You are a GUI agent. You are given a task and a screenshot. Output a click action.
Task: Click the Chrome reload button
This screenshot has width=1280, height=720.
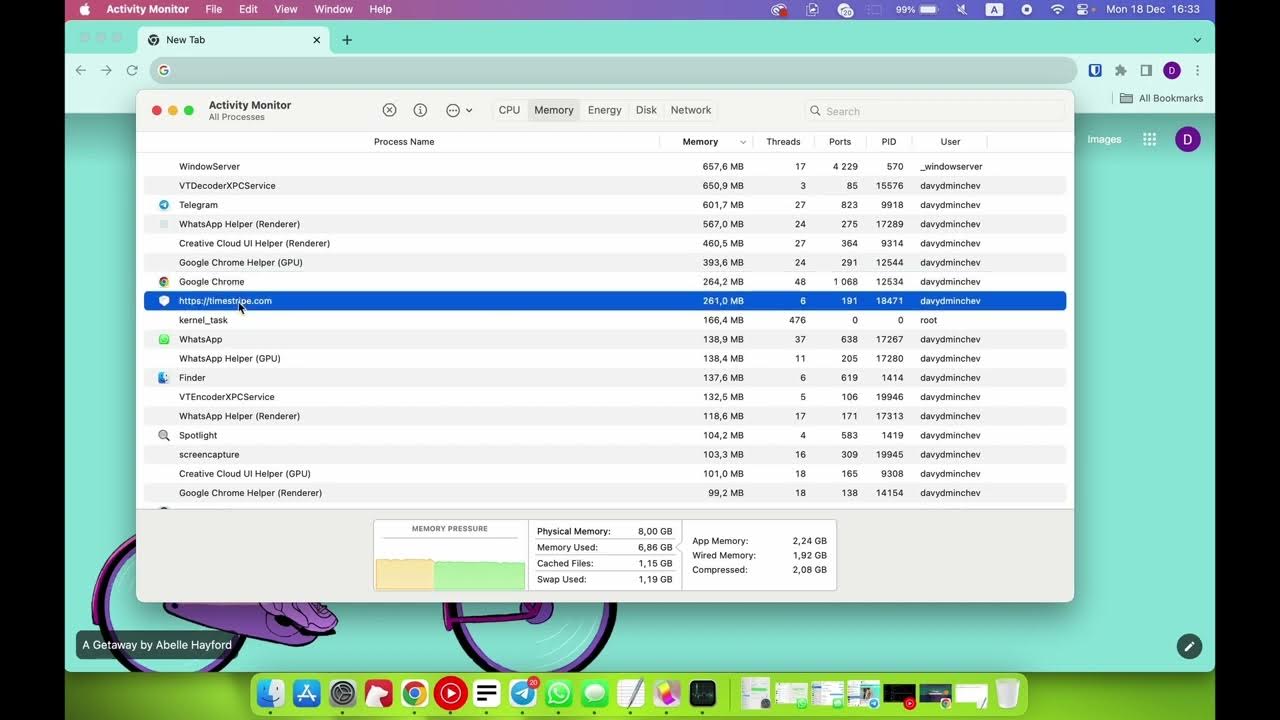(x=132, y=70)
